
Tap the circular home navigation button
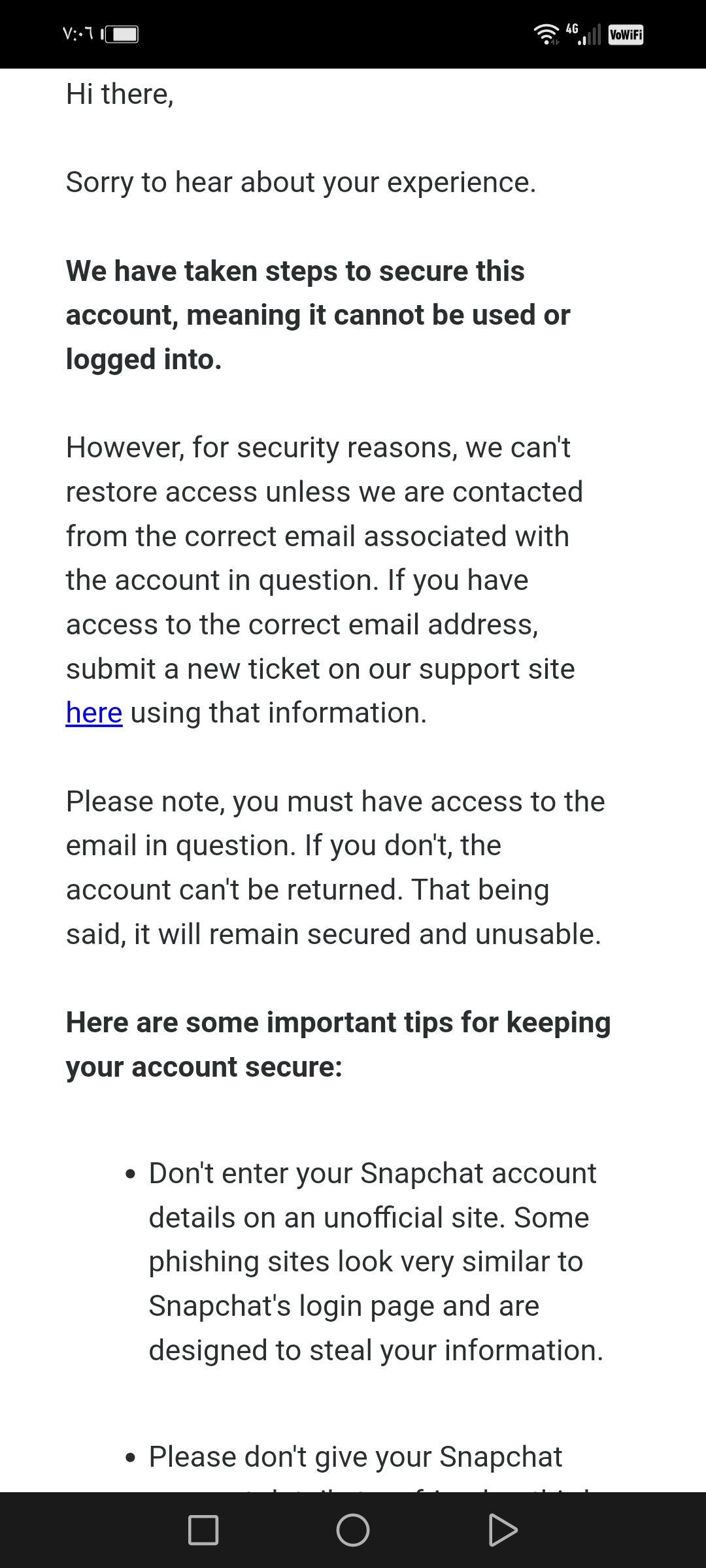point(353,1530)
